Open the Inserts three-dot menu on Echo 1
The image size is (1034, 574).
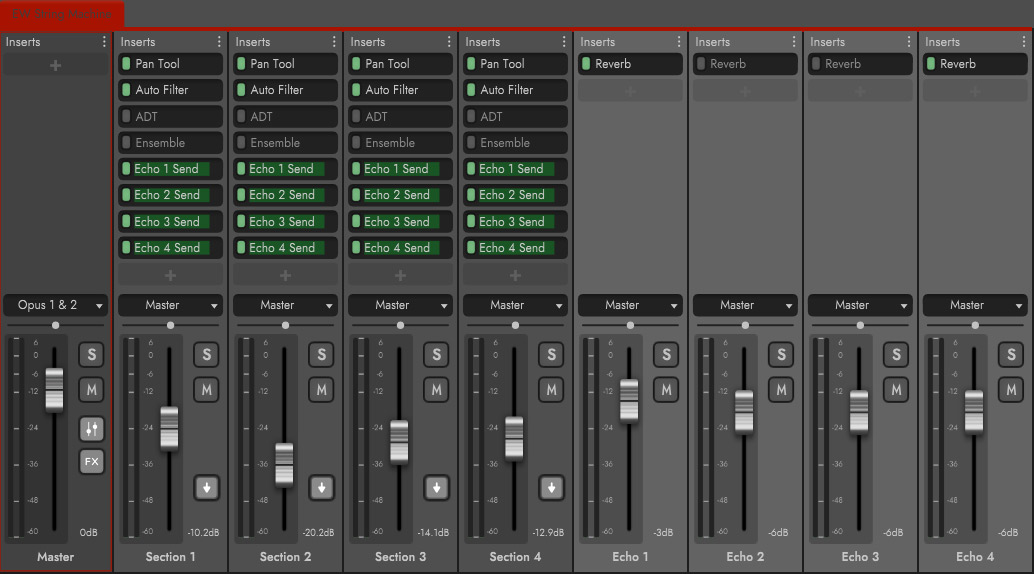tap(679, 42)
